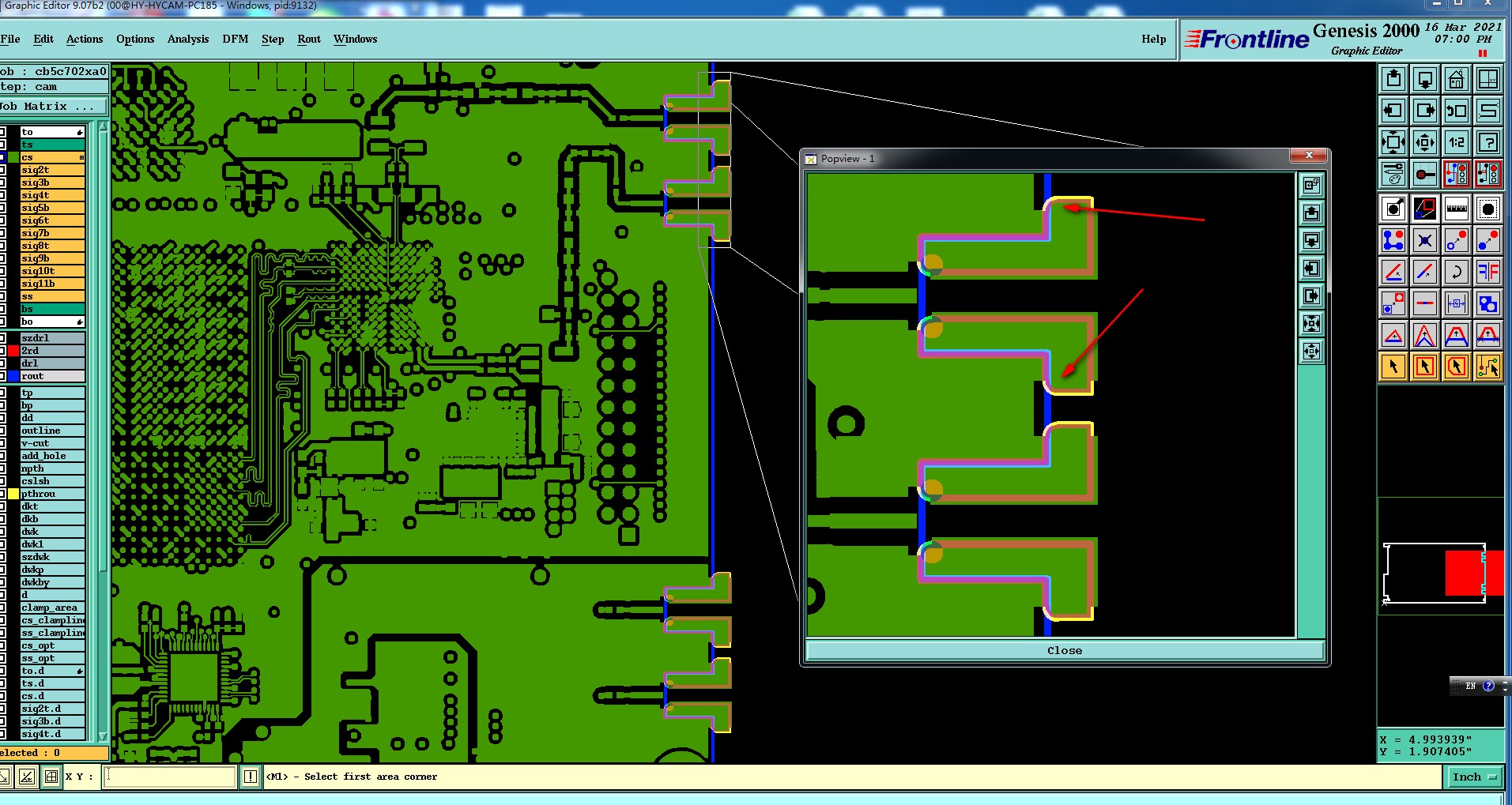
Task: Click the question mark help icon
Action: [x=1488, y=142]
